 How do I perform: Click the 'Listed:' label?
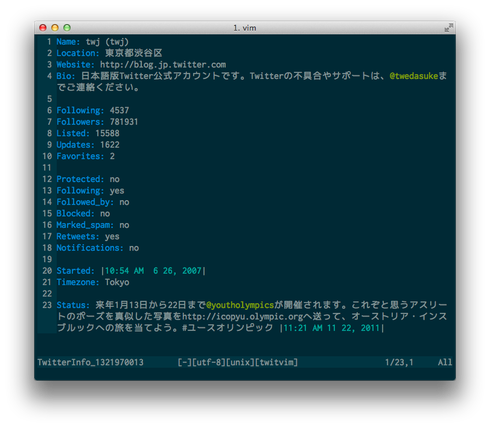coord(73,133)
